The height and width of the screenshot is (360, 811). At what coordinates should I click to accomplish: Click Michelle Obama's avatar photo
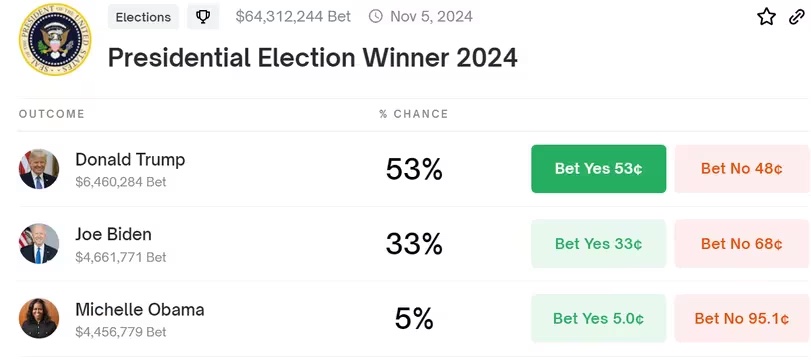[x=39, y=318]
